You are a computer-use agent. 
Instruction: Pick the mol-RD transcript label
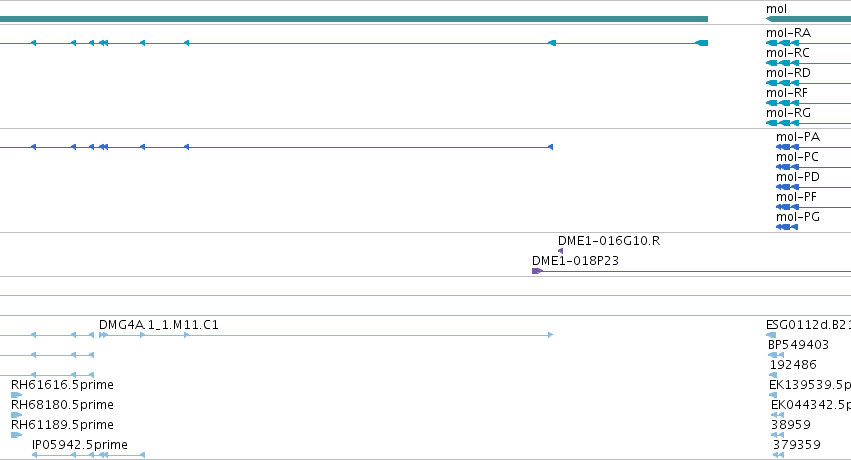pos(788,73)
